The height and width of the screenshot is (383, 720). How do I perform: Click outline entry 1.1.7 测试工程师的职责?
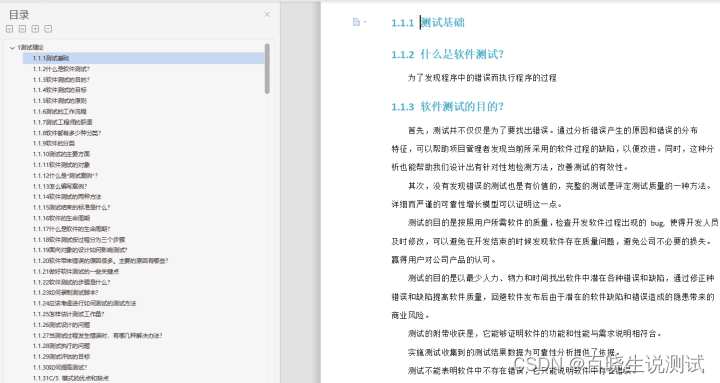(62, 122)
